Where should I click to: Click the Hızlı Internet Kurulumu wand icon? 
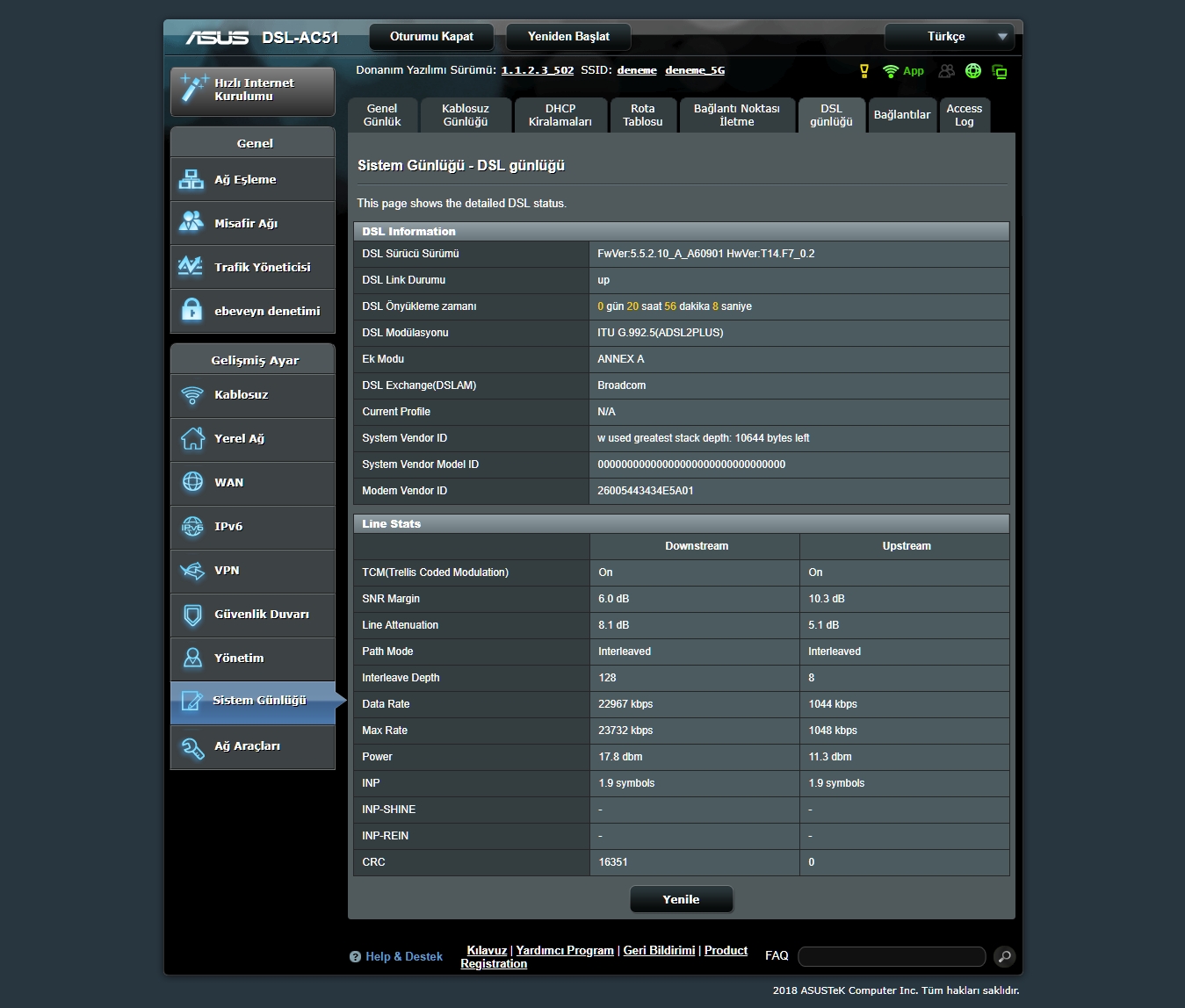(192, 89)
